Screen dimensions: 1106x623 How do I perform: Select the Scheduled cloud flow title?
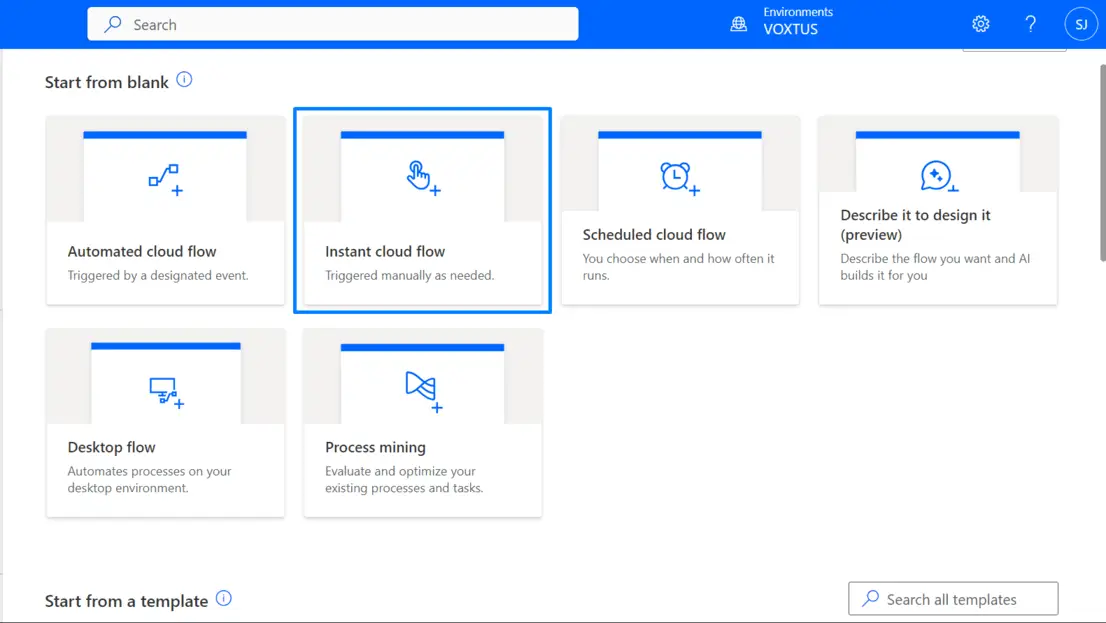[x=654, y=234]
